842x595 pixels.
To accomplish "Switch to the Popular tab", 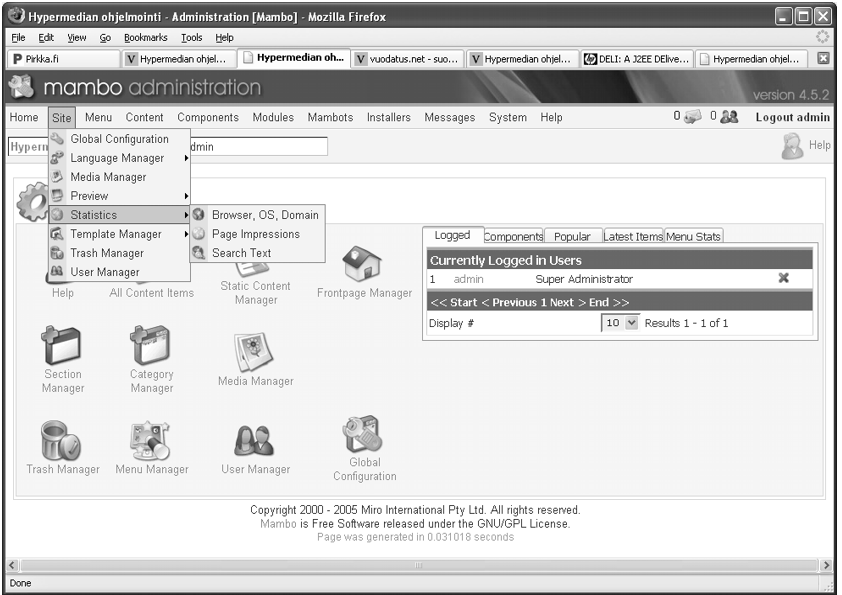I will click(572, 236).
